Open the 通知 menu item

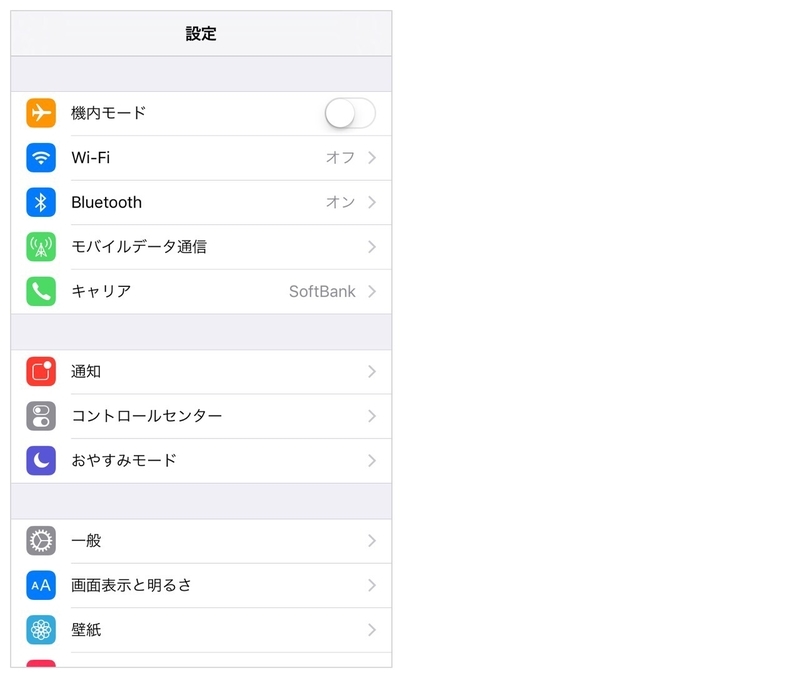pos(201,371)
